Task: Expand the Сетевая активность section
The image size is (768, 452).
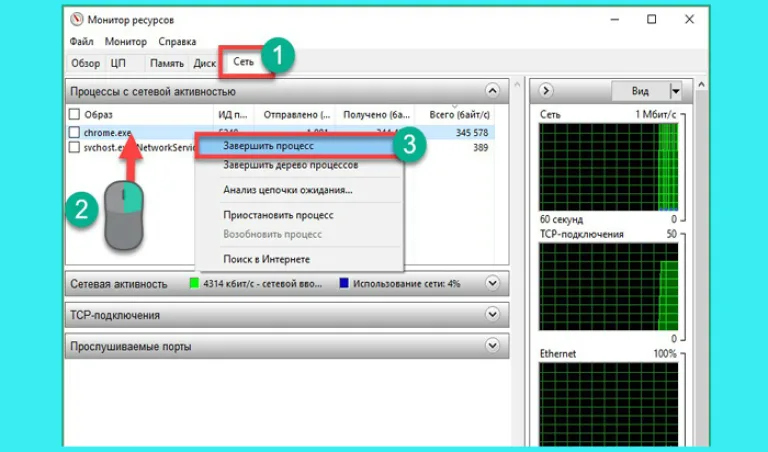Action: [492, 283]
